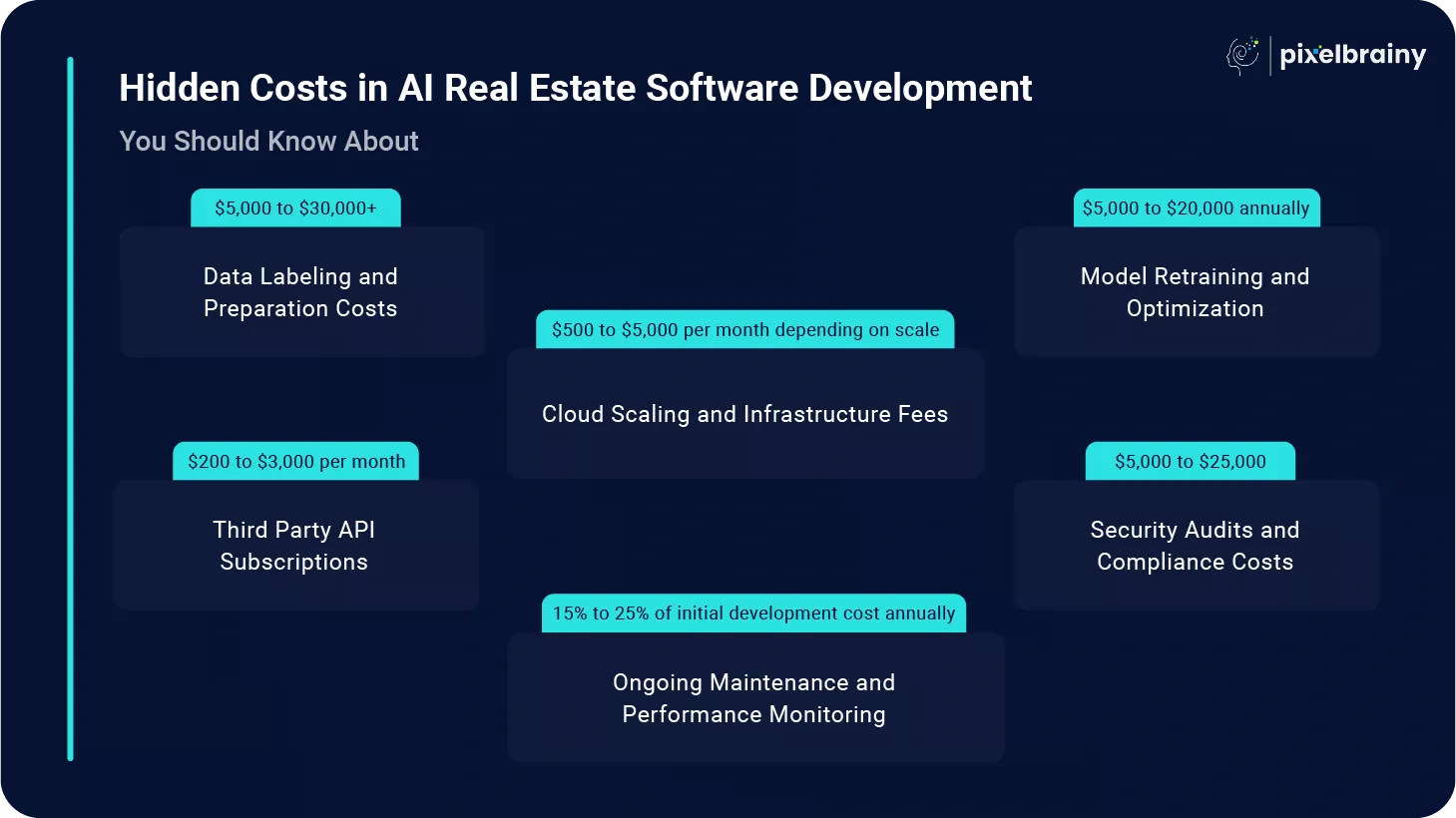This screenshot has height=818, width=1456.
Task: Open the Data Labeling and Preparation Costs card
Action: tap(301, 292)
